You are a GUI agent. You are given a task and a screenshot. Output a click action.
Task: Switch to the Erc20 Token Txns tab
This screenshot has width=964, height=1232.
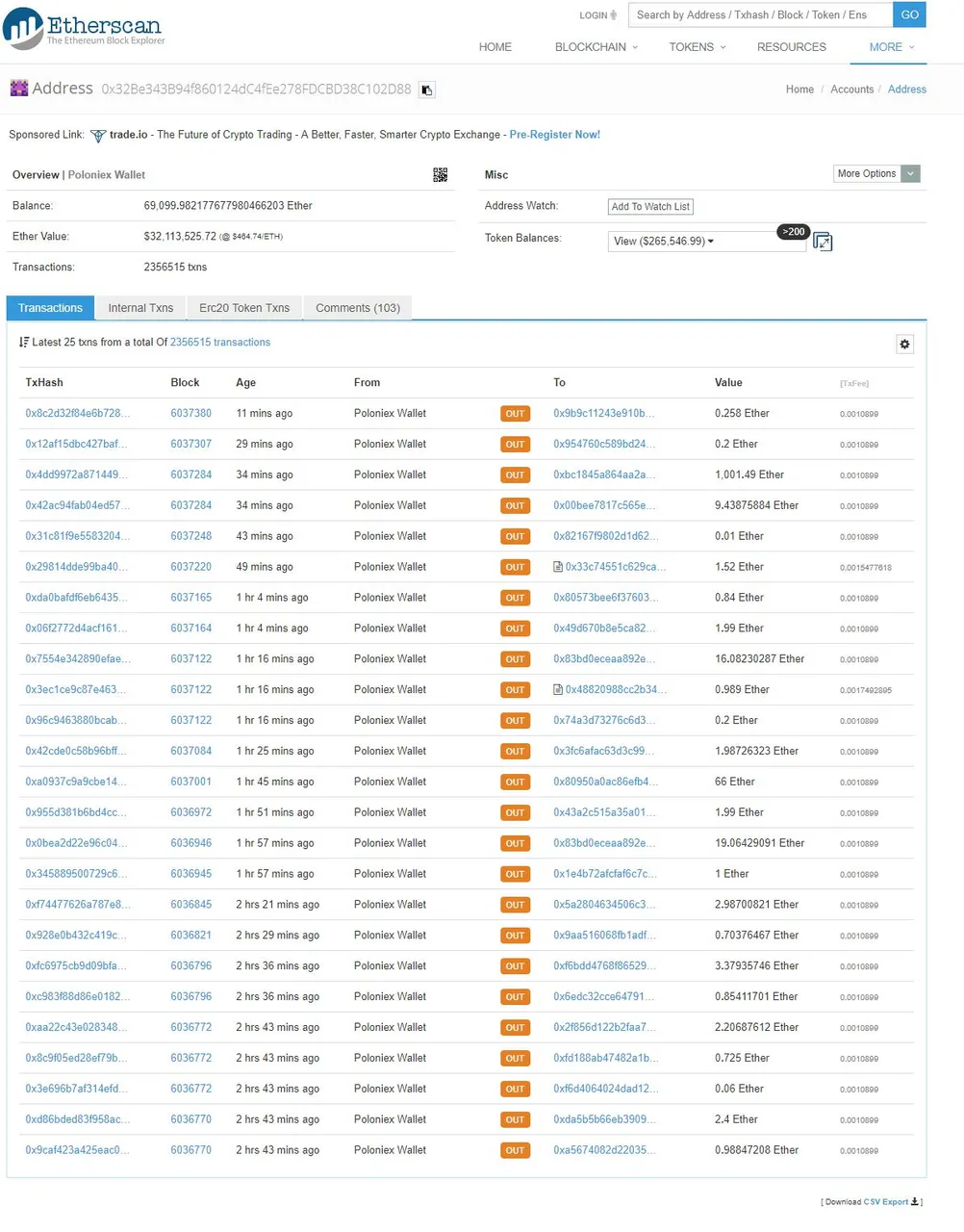[x=244, y=308]
